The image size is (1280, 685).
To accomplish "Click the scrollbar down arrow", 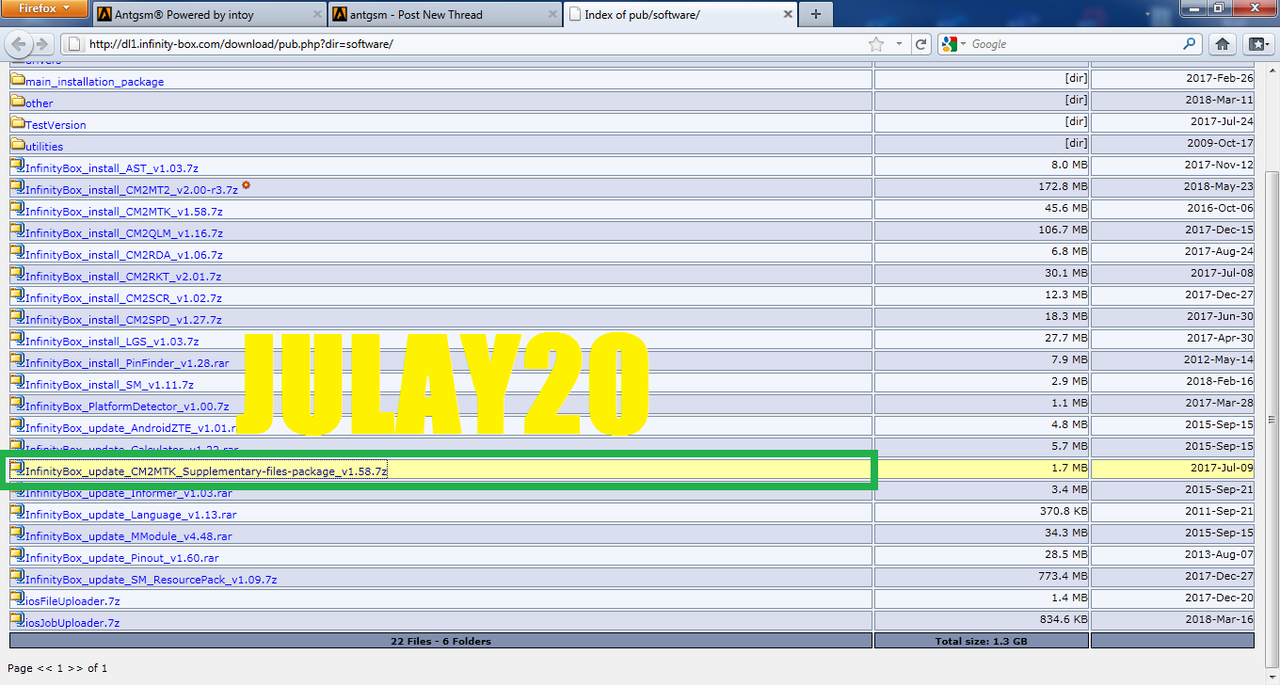I will (1272, 675).
